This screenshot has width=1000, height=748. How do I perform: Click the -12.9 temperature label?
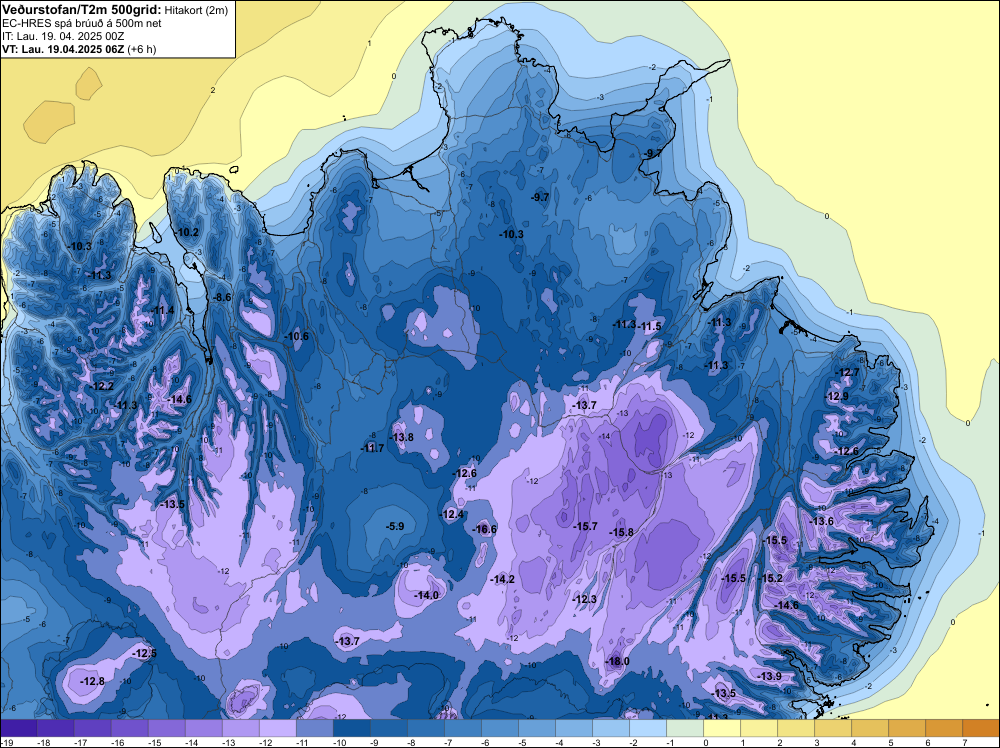click(x=837, y=396)
